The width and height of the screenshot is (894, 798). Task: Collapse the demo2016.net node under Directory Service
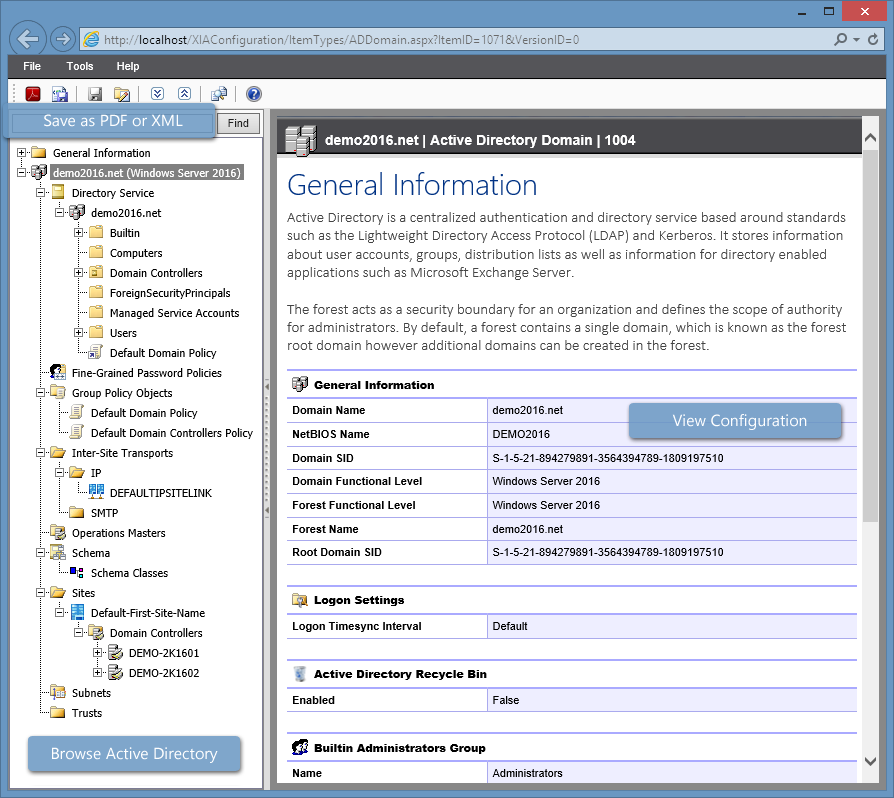(59, 213)
